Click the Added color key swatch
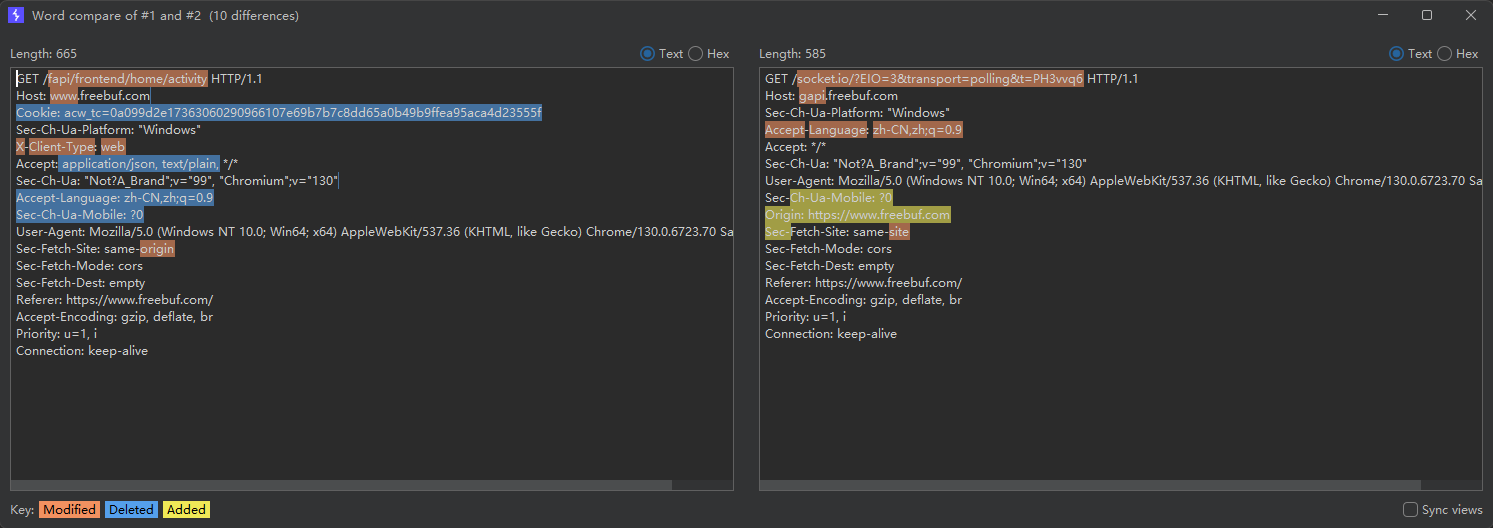This screenshot has height=528, width=1493. (186, 510)
